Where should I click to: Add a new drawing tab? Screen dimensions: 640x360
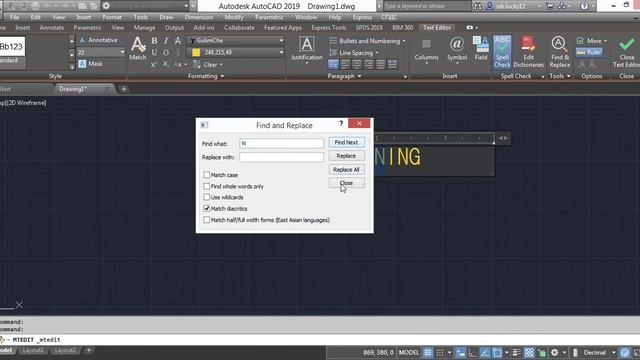(124, 89)
